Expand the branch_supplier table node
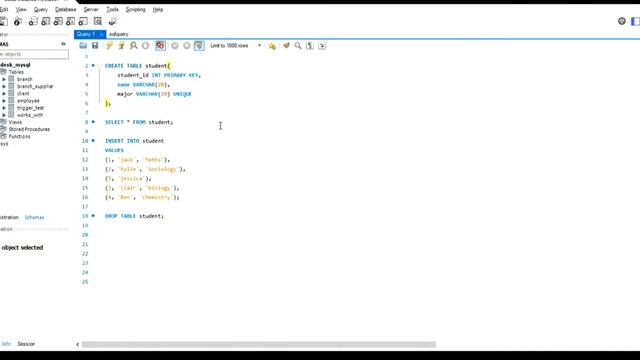Viewport: 640px width, 360px height. pyautogui.click(x=4, y=87)
